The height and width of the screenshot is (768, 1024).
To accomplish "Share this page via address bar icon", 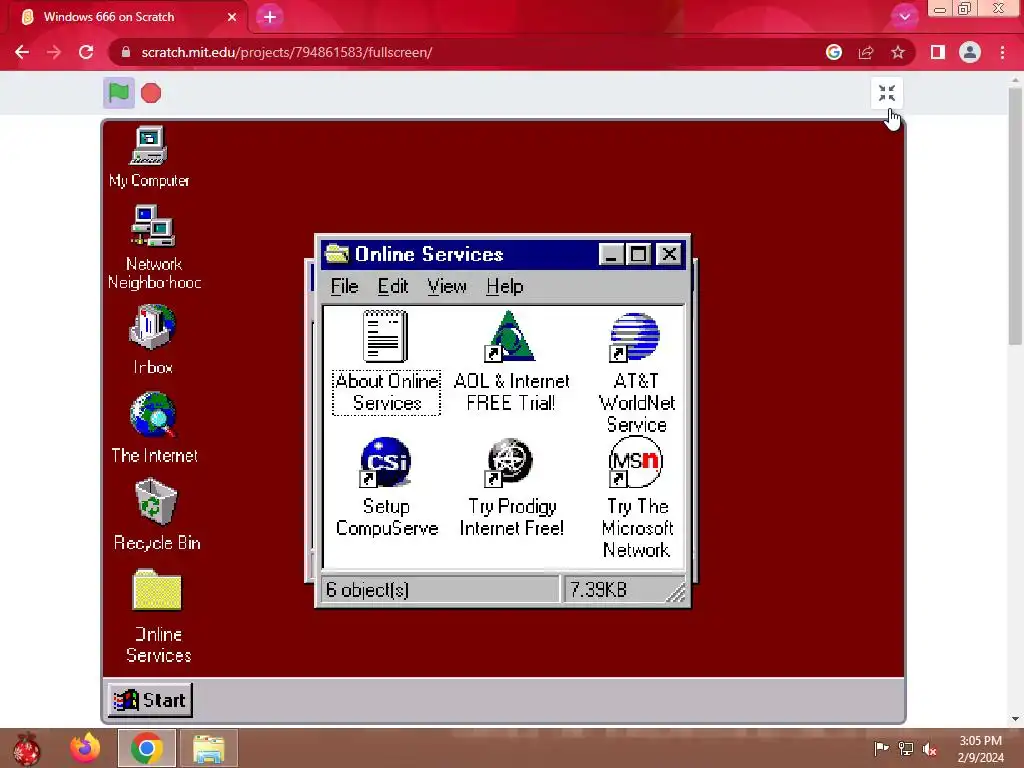I will [x=866, y=52].
